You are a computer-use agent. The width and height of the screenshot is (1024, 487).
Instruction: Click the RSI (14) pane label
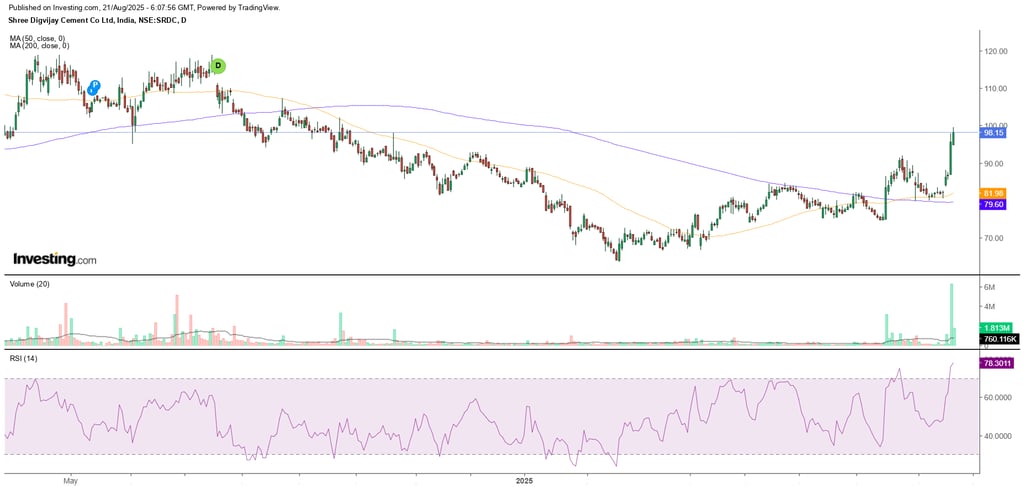(22, 357)
